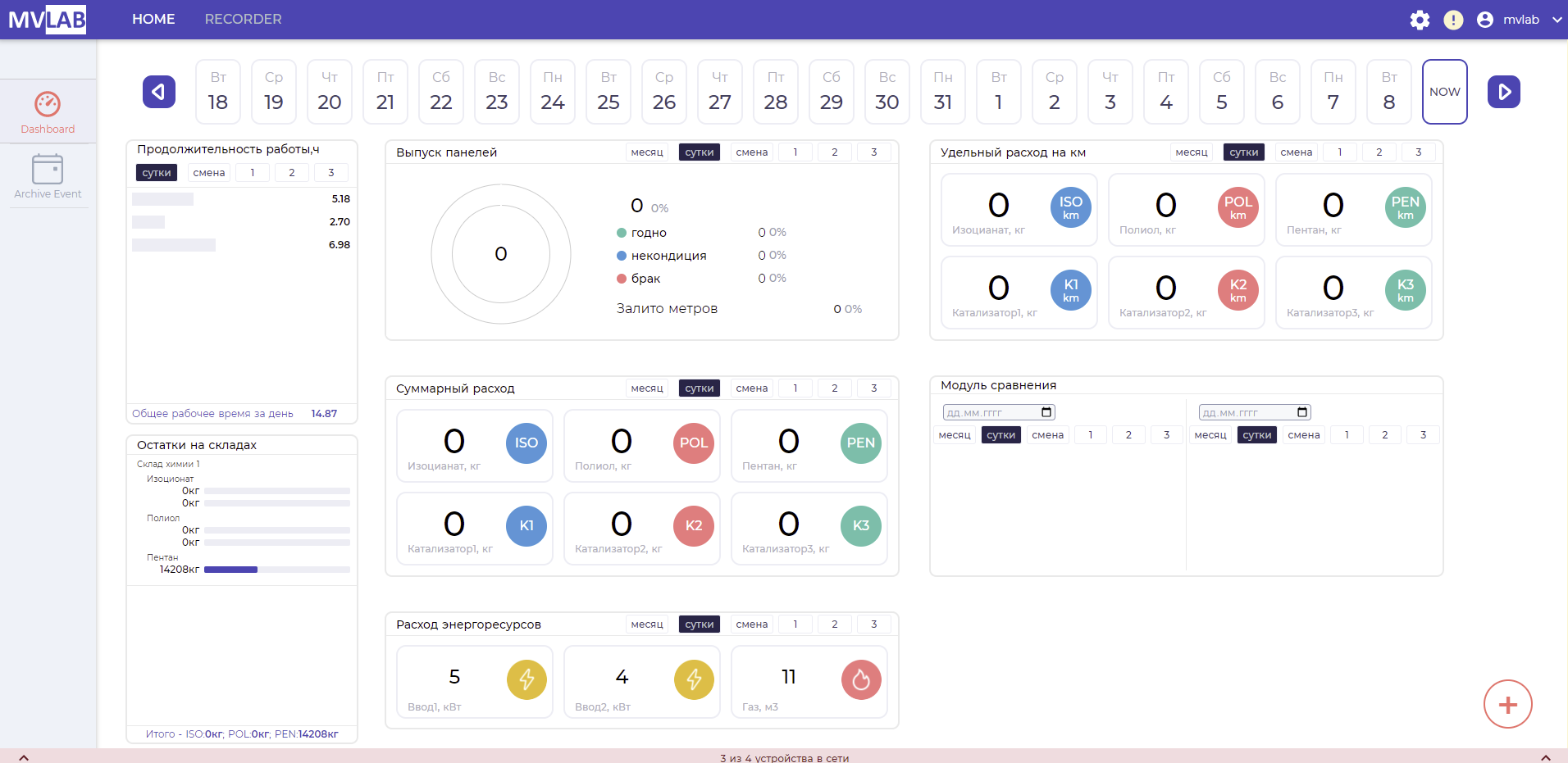Screen dimensions: 1568x763
Task: Go to previous dates with left arrow
Action: [159, 92]
